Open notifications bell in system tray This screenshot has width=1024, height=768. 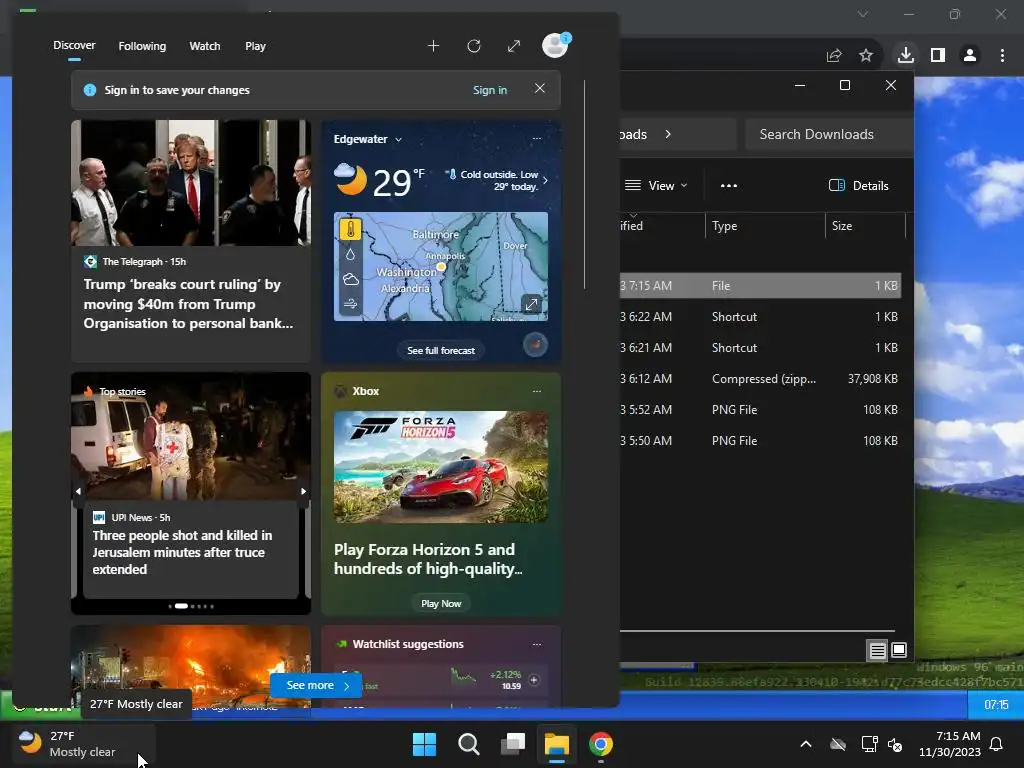pyautogui.click(x=997, y=744)
